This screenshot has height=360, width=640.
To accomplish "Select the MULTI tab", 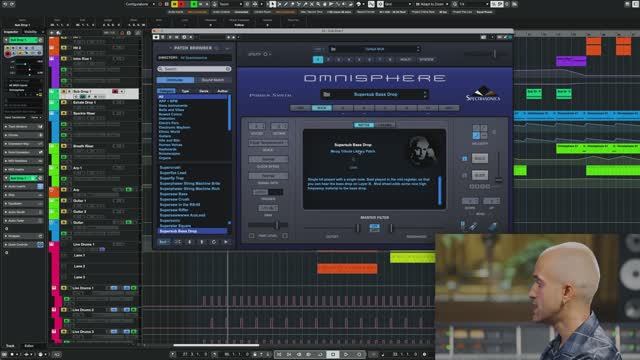I will [405, 60].
